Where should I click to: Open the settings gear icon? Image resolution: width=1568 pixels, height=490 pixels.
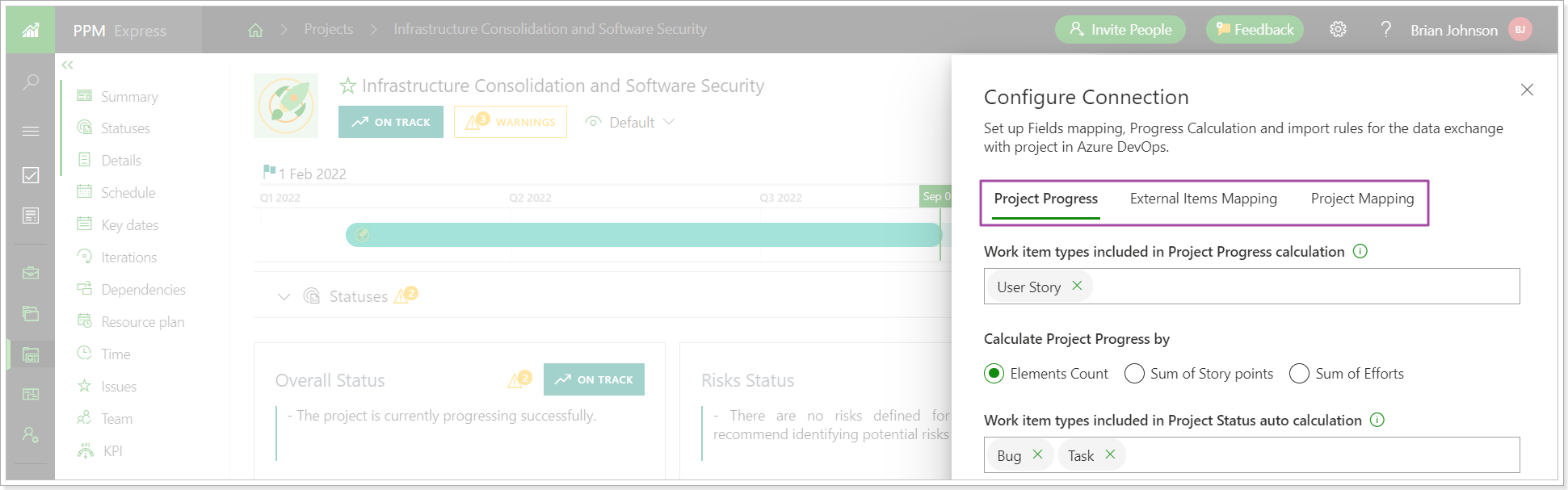coord(1338,29)
